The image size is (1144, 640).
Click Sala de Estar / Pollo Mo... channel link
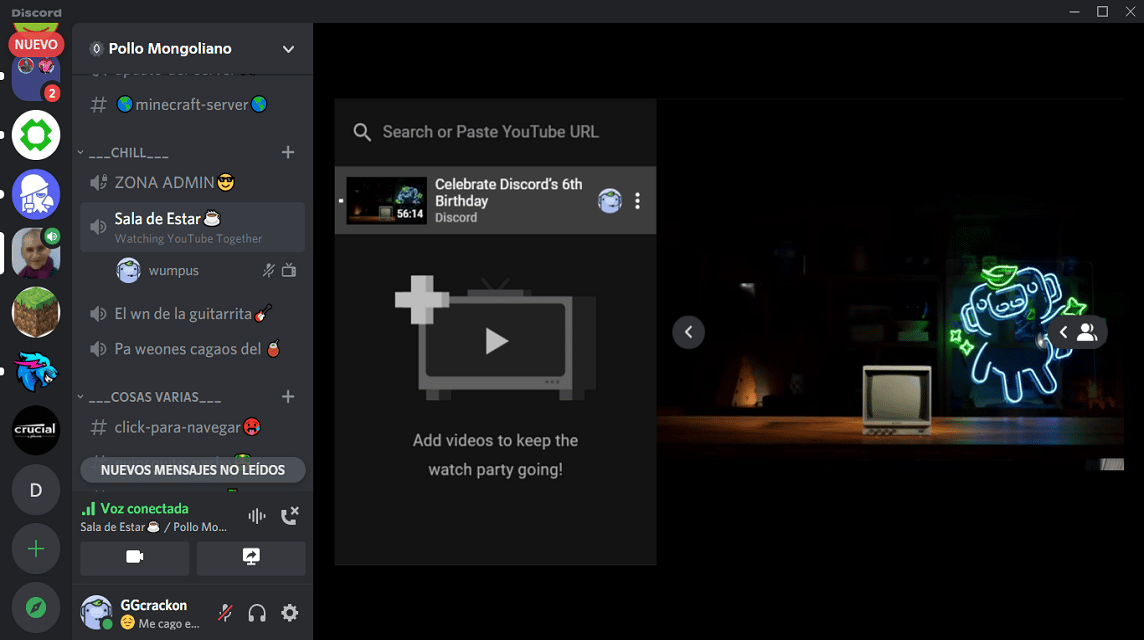153,527
